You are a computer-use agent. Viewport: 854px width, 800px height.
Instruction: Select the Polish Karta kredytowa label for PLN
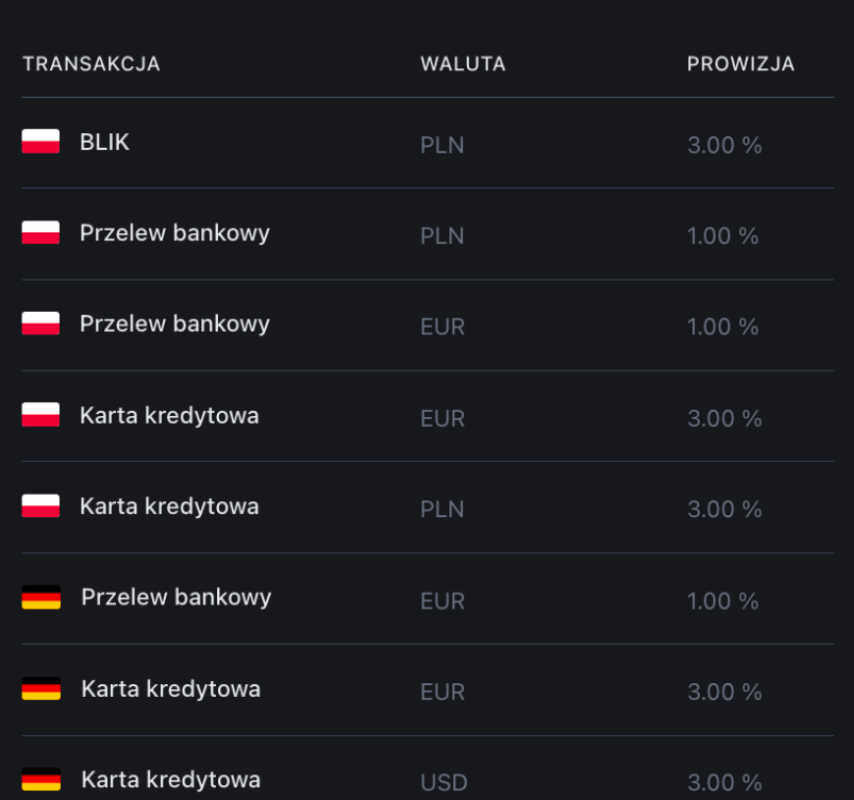(x=169, y=506)
